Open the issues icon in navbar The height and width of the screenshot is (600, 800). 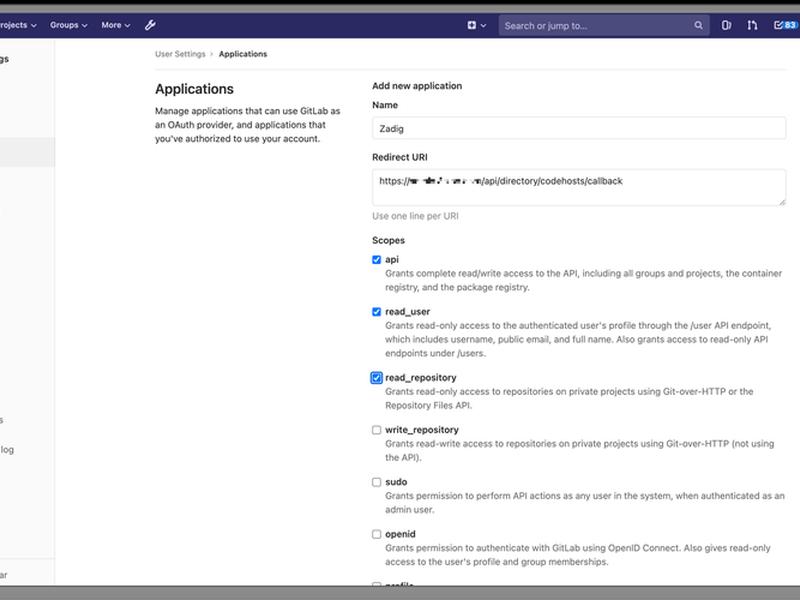point(726,25)
